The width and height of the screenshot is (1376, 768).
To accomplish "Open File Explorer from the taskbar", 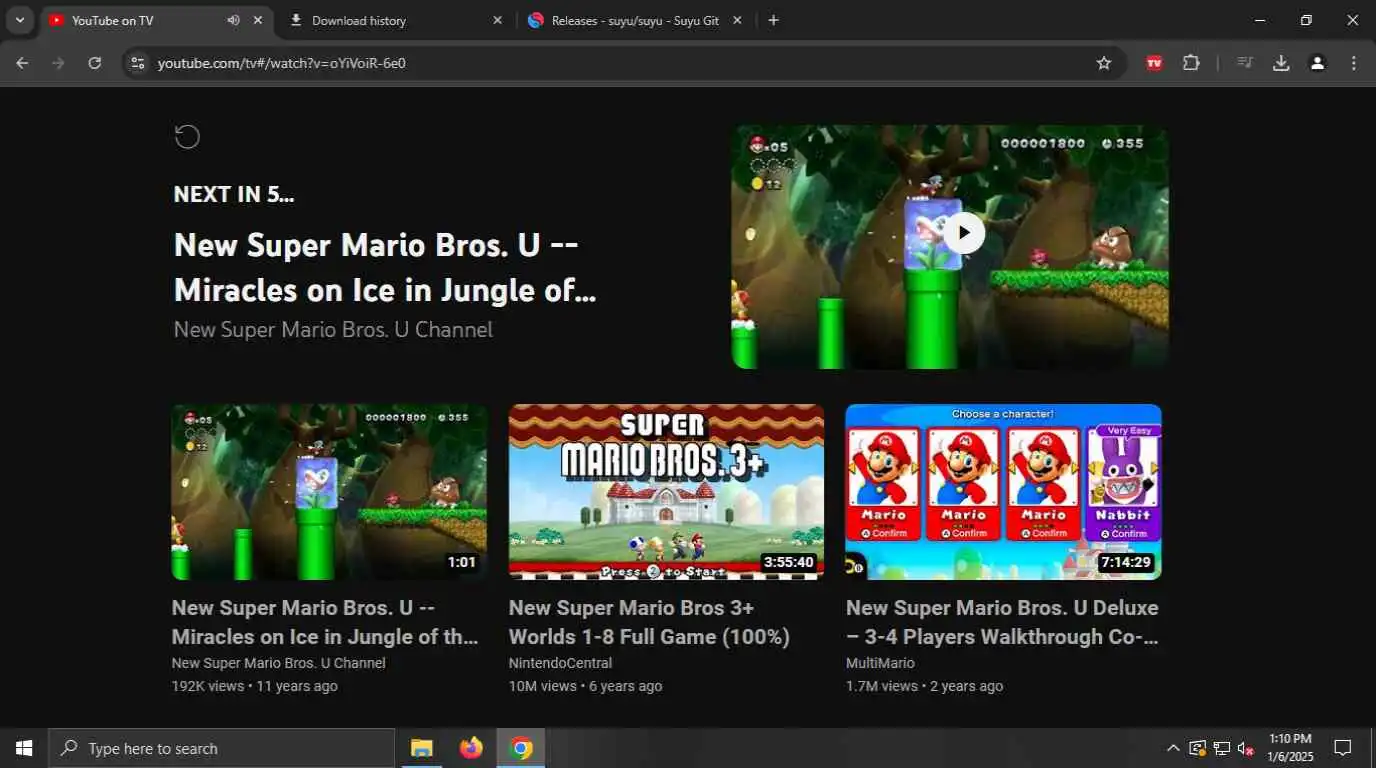I will (421, 748).
